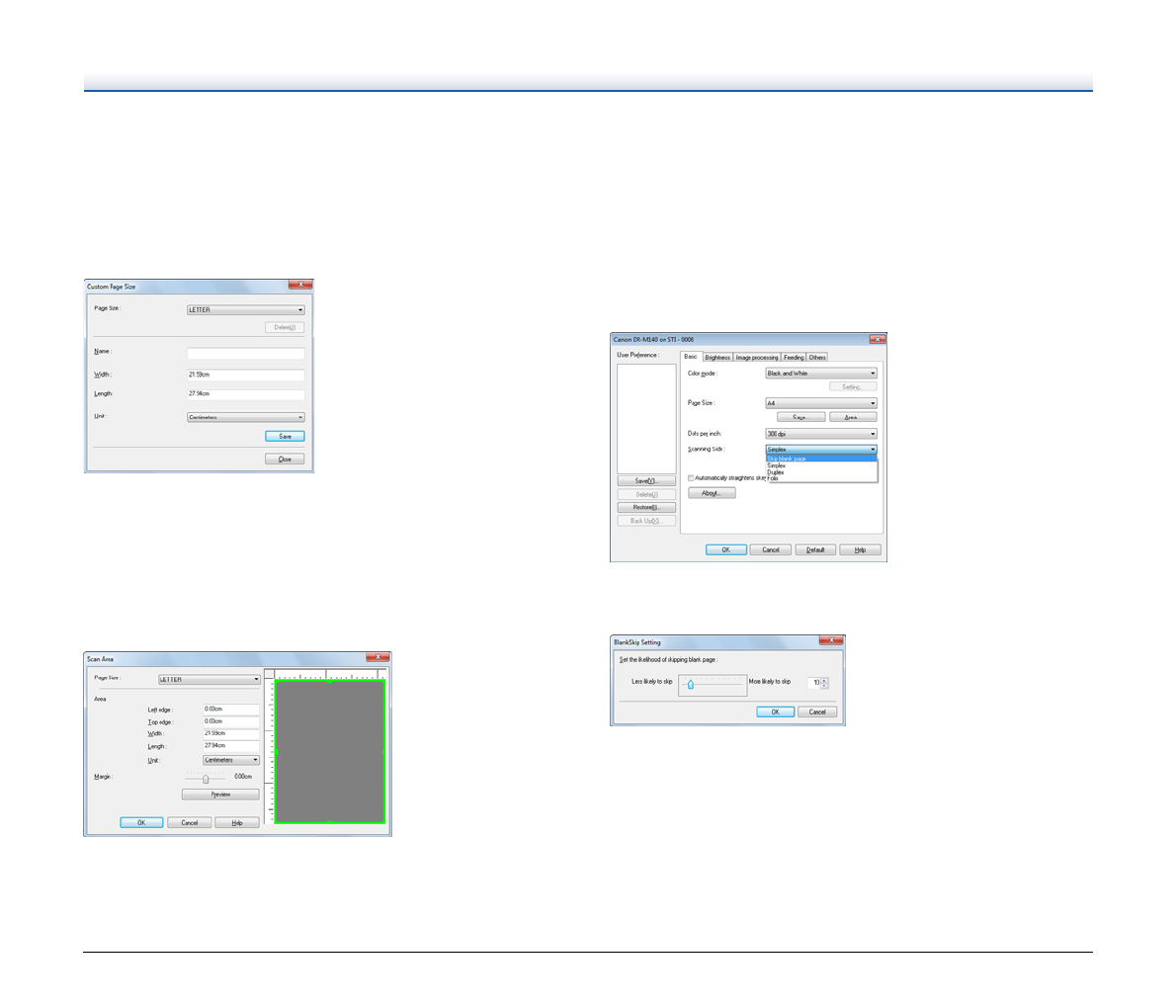The width and height of the screenshot is (1176, 1008).
Task: Switch to the Image processing tab
Action: click(x=757, y=357)
